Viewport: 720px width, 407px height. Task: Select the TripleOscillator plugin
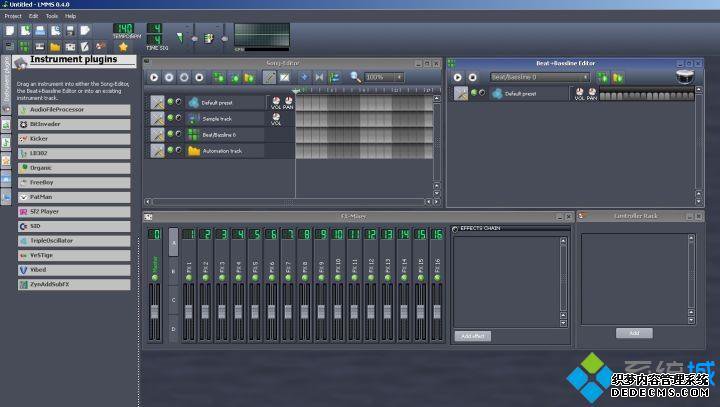pos(74,240)
